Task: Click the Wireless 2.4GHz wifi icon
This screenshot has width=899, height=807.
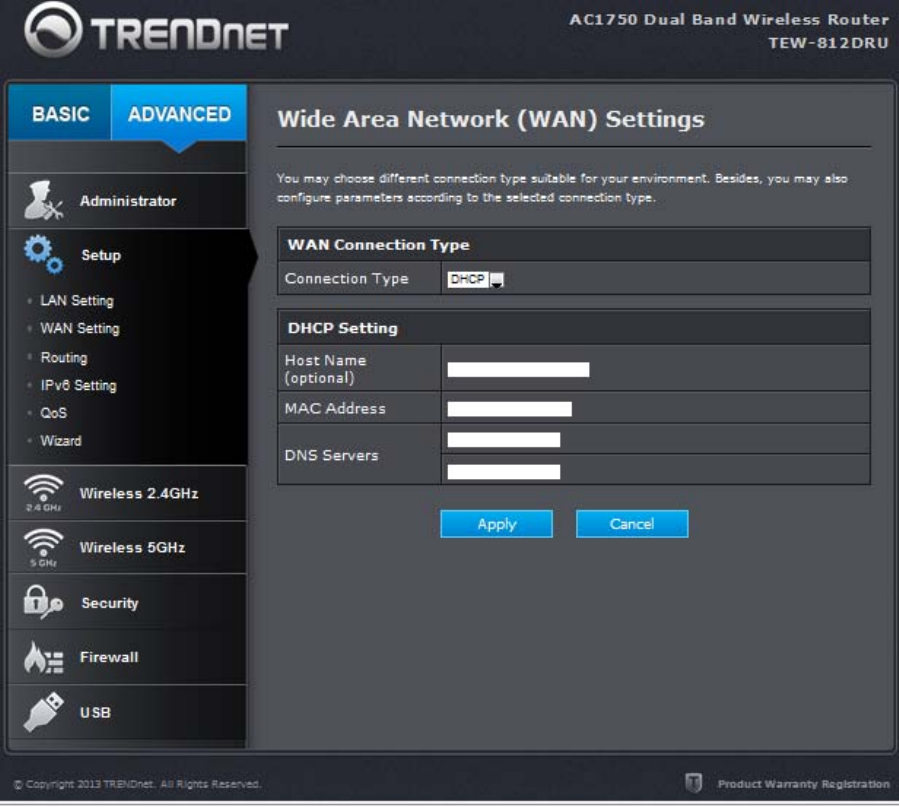Action: [x=43, y=493]
